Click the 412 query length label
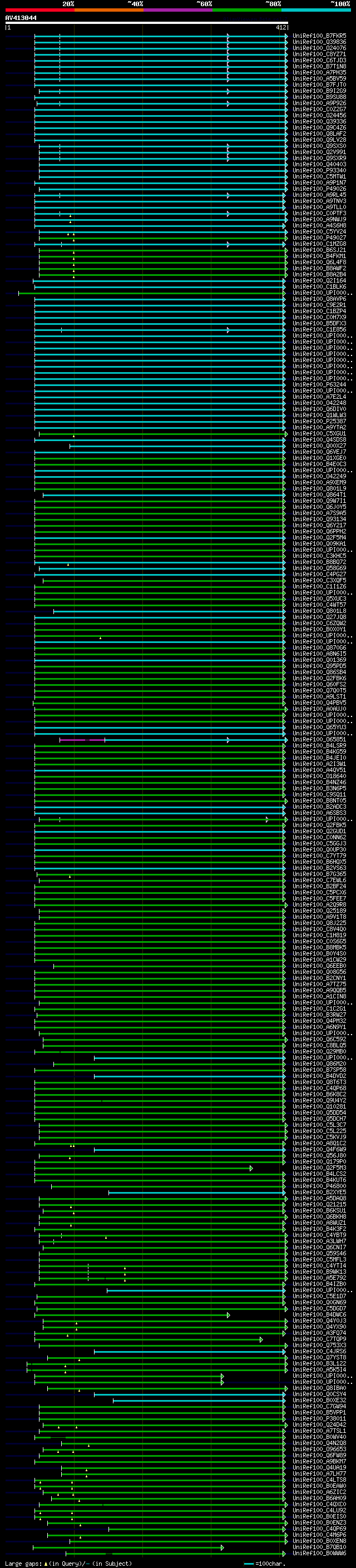Screen dimensions: 356x1568 click(x=280, y=27)
